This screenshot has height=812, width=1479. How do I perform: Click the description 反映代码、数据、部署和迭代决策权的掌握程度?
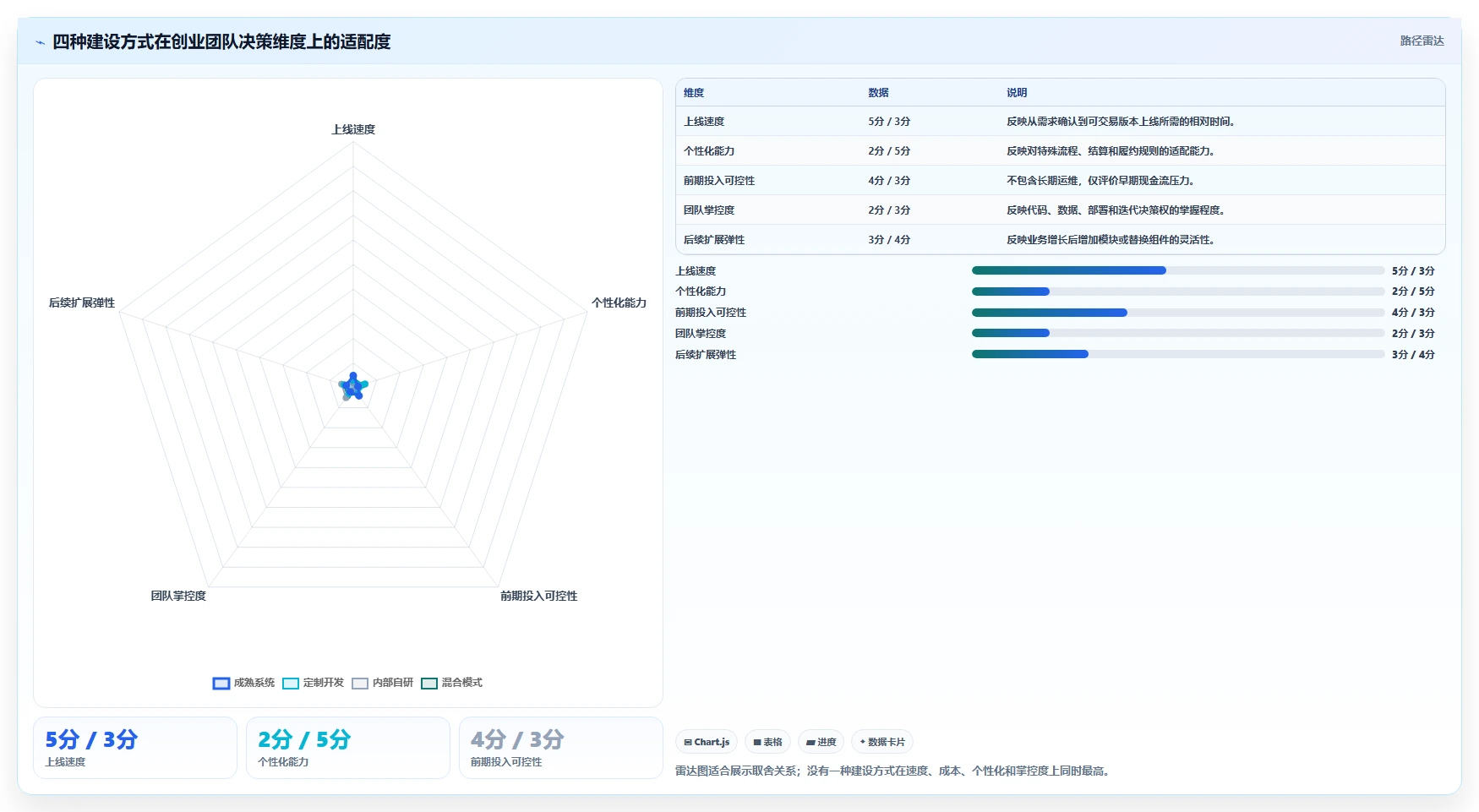[x=1117, y=210]
